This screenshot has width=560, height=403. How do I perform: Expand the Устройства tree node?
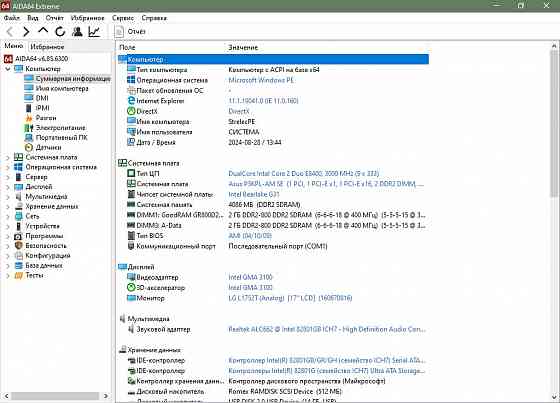click(8, 226)
